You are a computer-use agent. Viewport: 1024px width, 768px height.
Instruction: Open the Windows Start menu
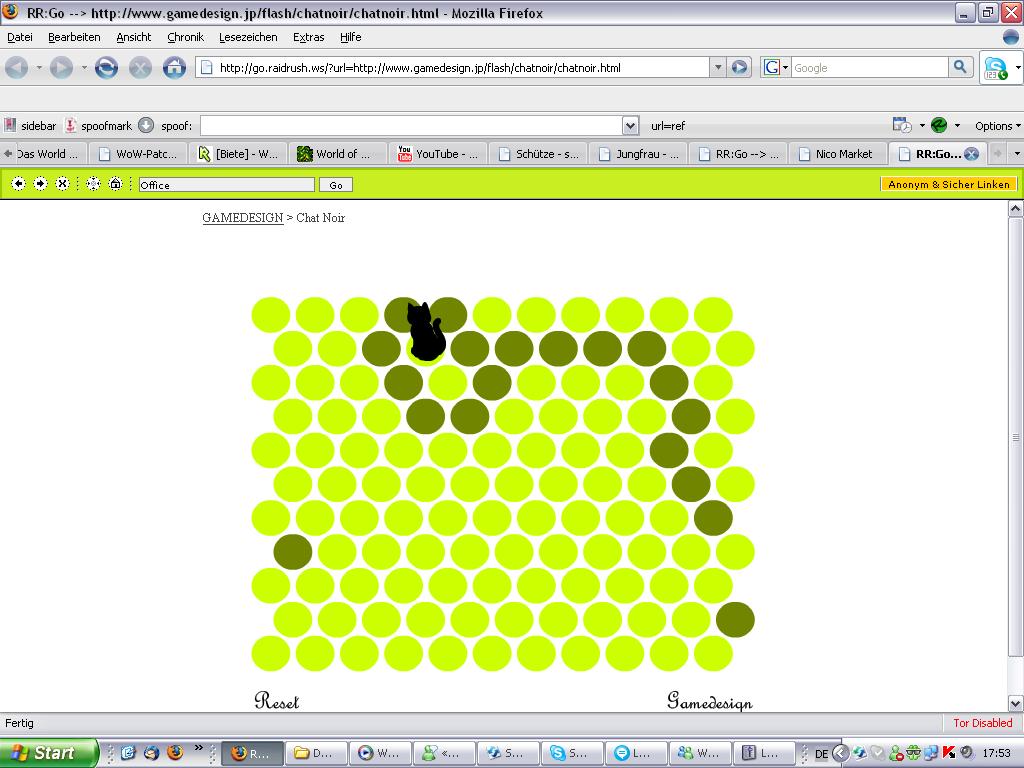pos(48,753)
